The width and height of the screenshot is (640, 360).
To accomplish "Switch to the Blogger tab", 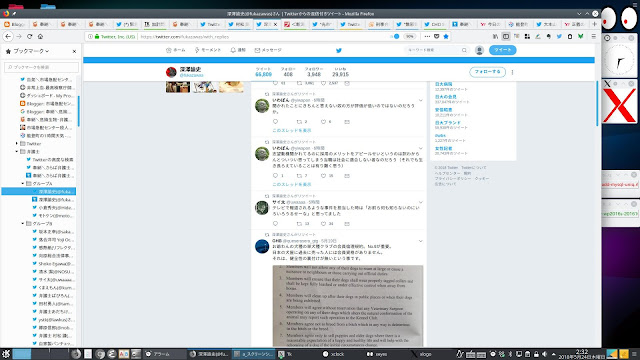I will click(x=15, y=24).
